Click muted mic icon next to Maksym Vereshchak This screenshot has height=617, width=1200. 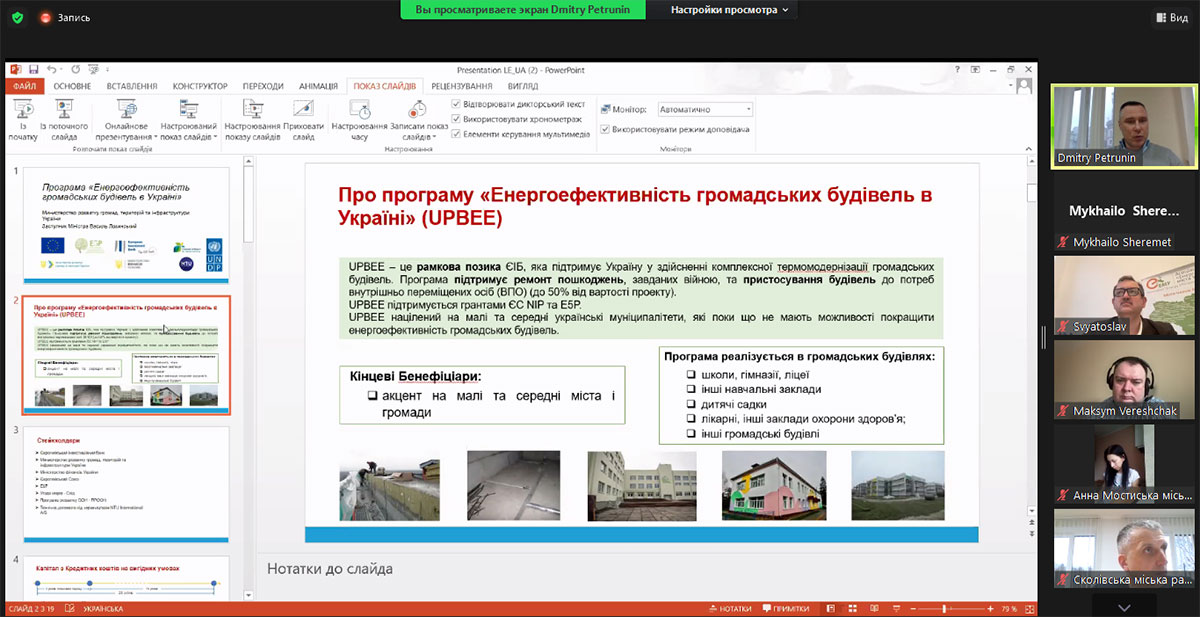[1062, 411]
